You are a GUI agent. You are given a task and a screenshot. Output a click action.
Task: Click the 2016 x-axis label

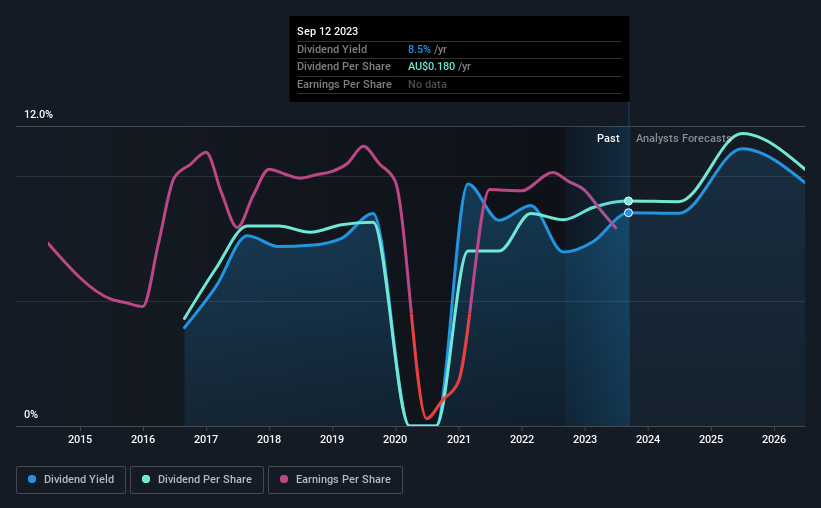(143, 439)
